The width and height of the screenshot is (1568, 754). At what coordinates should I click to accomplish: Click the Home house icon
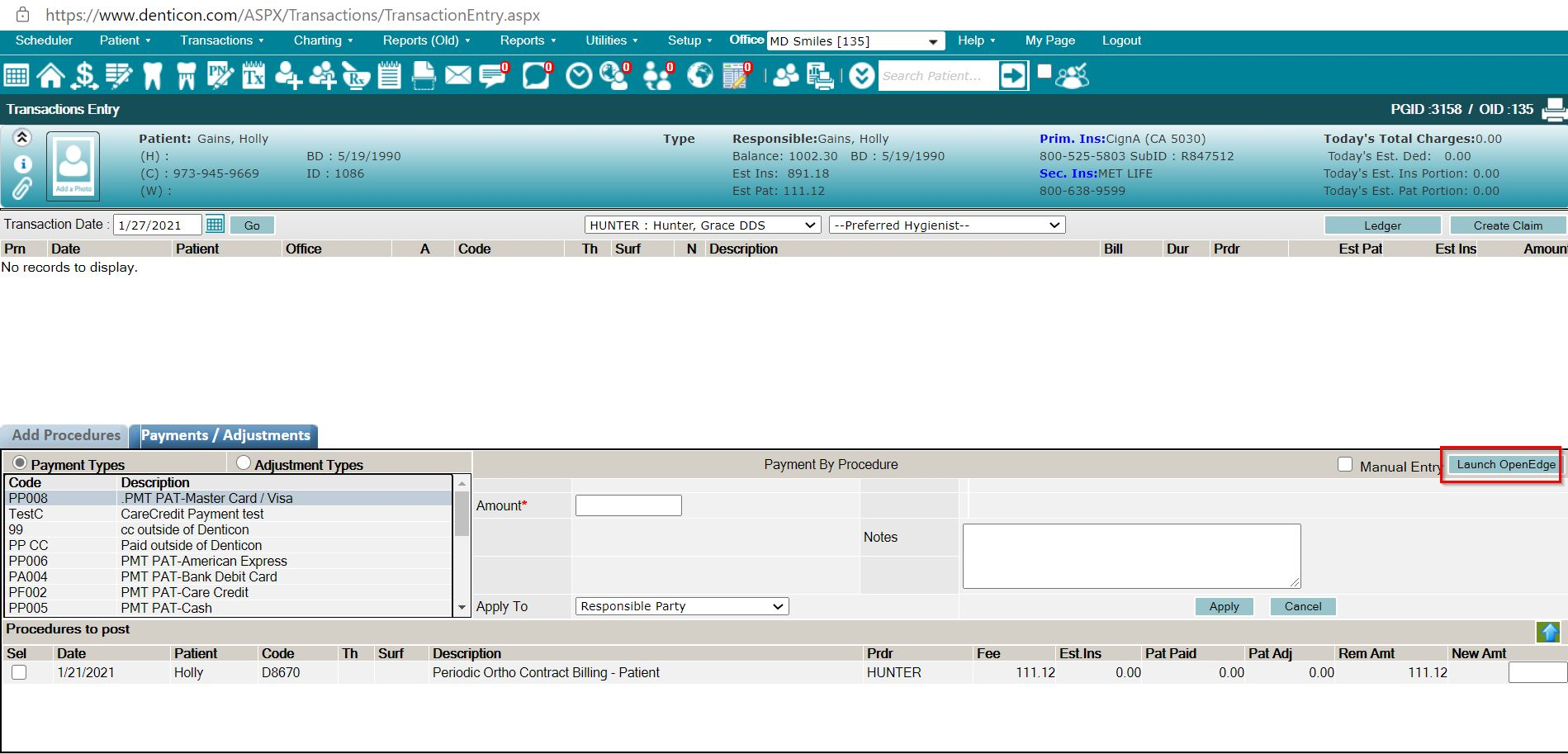click(x=50, y=76)
